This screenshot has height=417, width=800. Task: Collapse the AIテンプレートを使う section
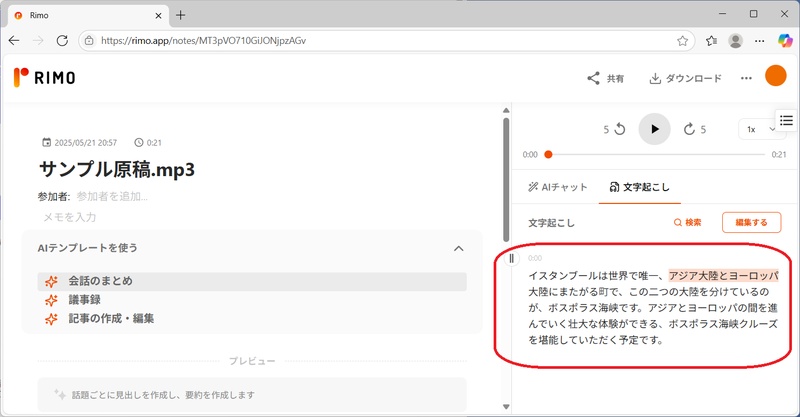pyautogui.click(x=459, y=249)
